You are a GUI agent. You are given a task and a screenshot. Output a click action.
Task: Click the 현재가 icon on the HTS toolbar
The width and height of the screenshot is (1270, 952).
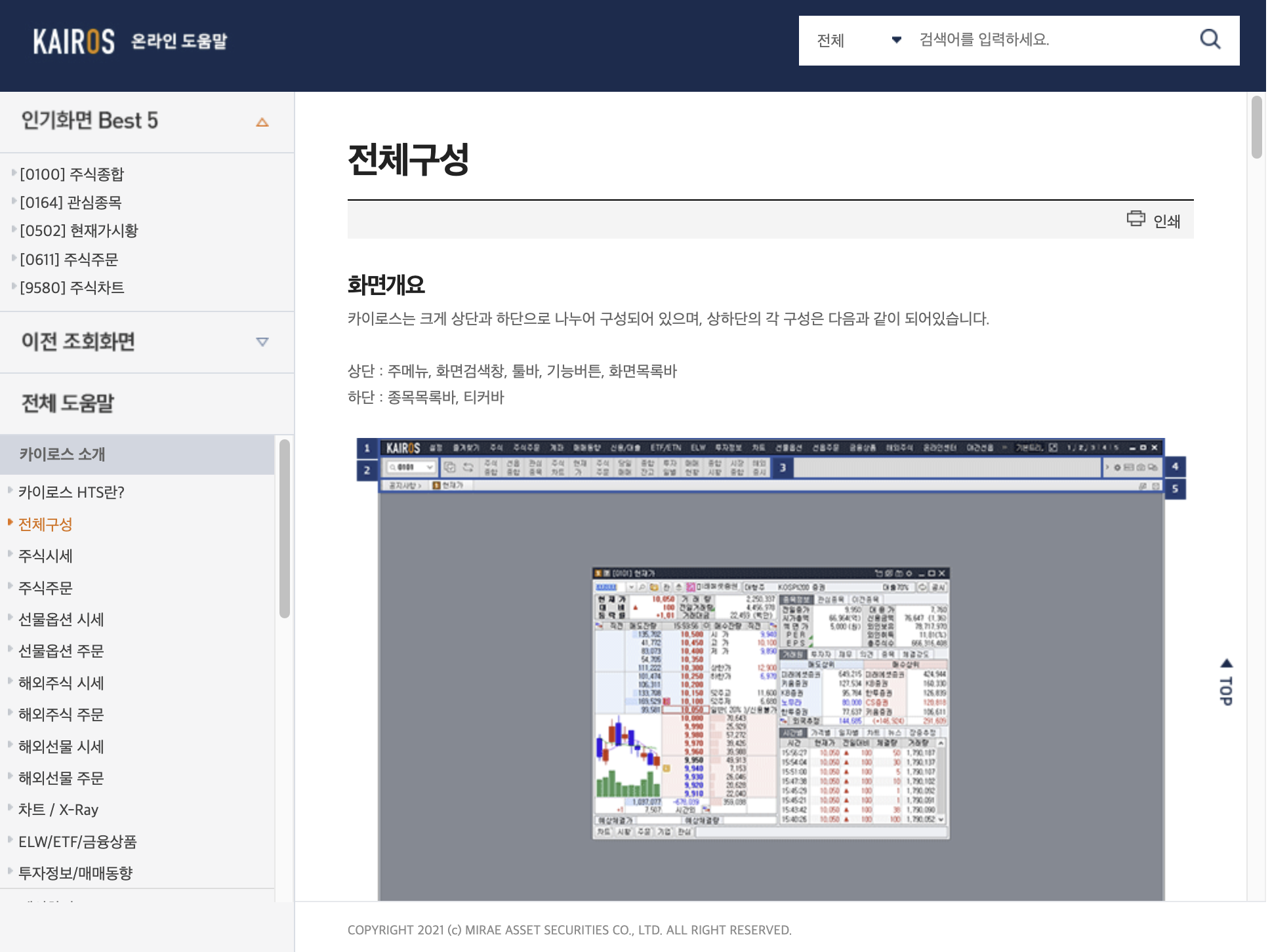coord(579,467)
